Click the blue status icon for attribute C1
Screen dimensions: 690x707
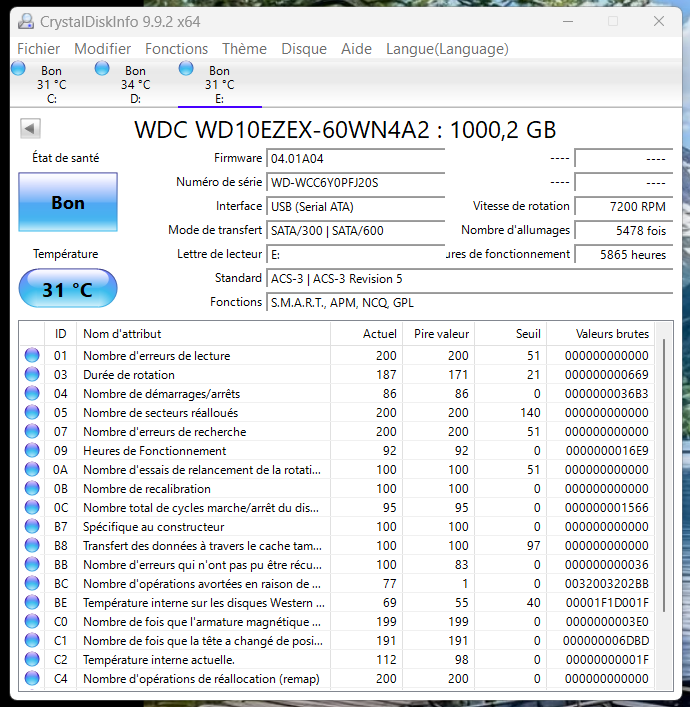pyautogui.click(x=32, y=640)
